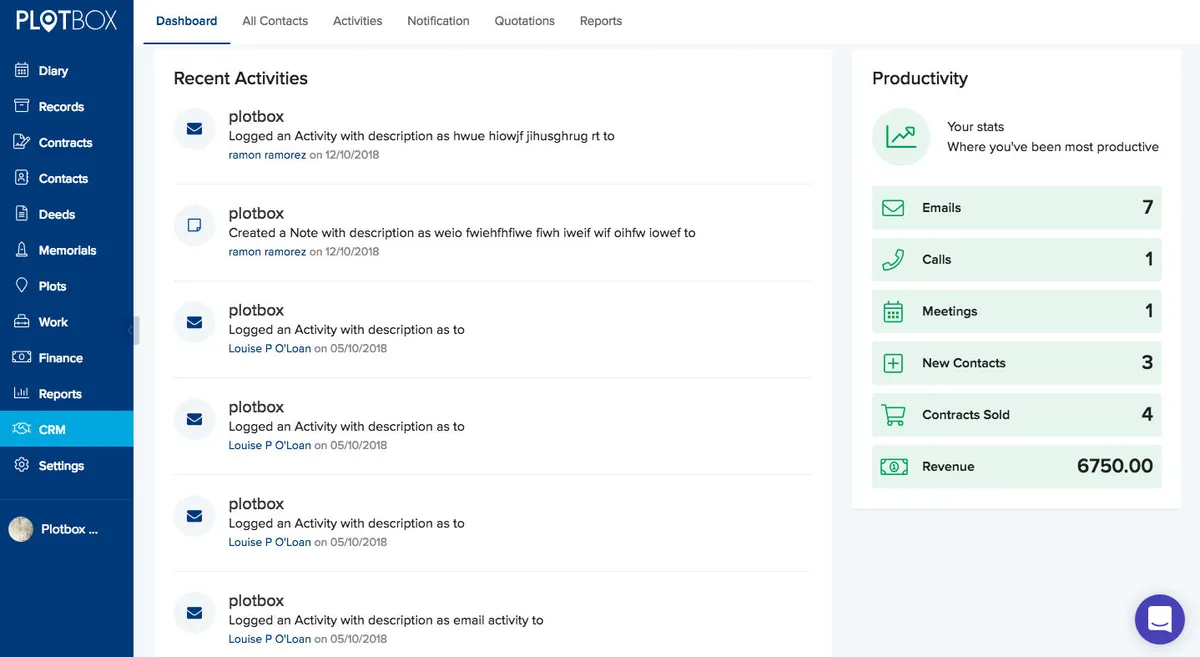
Task: Click the Louise P O'Loan contact link
Action: coord(269,349)
